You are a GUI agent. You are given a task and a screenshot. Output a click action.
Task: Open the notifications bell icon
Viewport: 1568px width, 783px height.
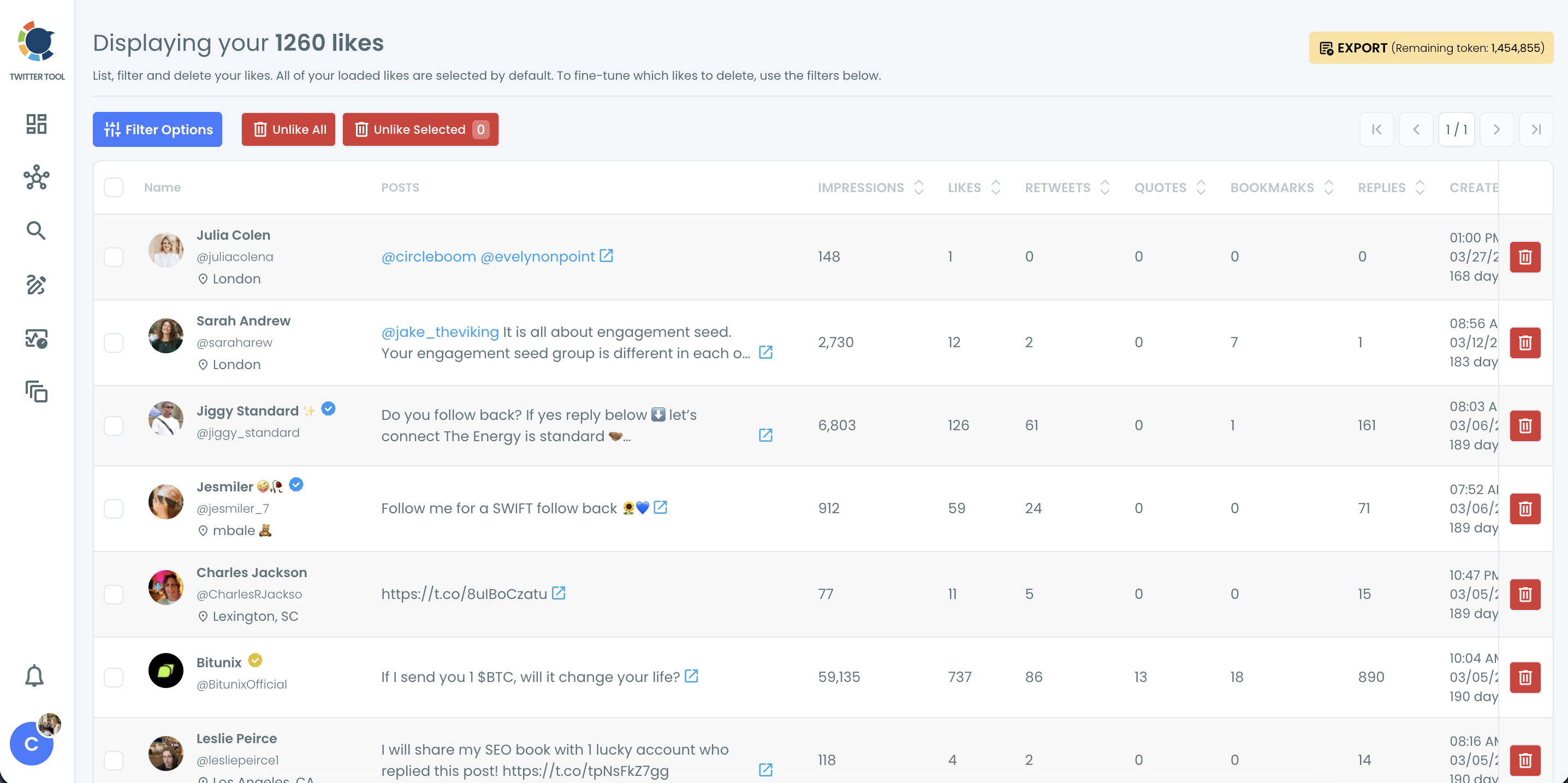coord(35,675)
